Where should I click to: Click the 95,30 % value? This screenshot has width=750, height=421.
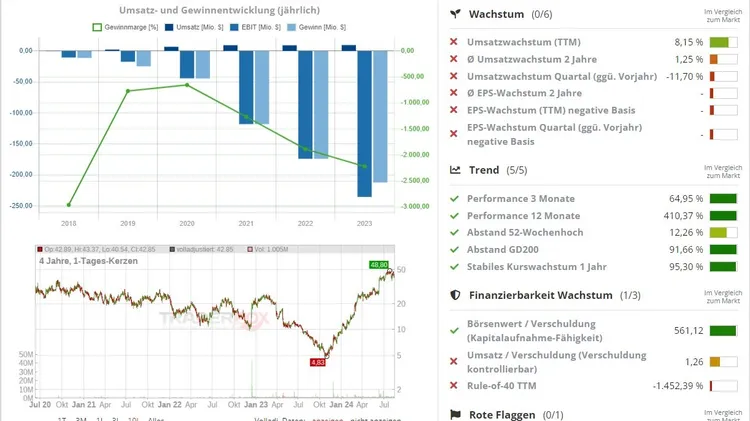tap(686, 266)
